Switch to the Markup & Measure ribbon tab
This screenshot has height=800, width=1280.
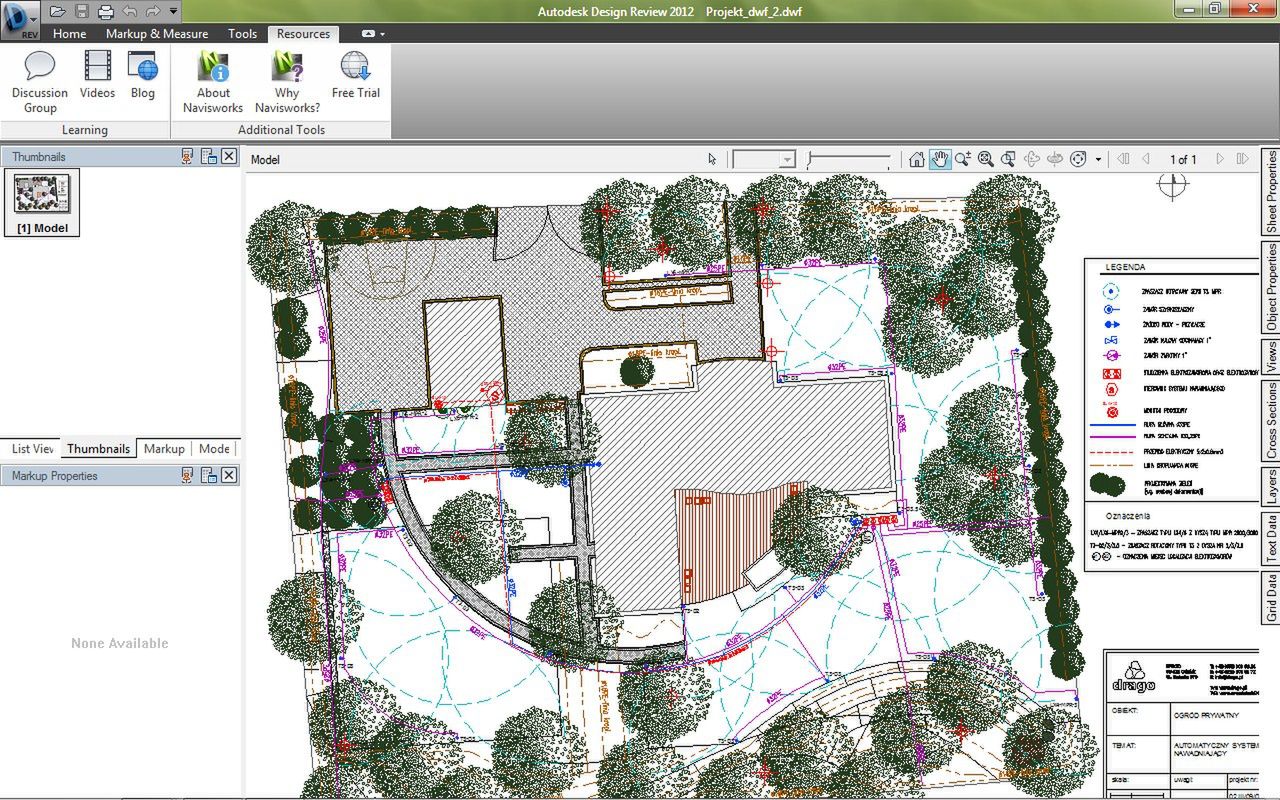(x=157, y=33)
